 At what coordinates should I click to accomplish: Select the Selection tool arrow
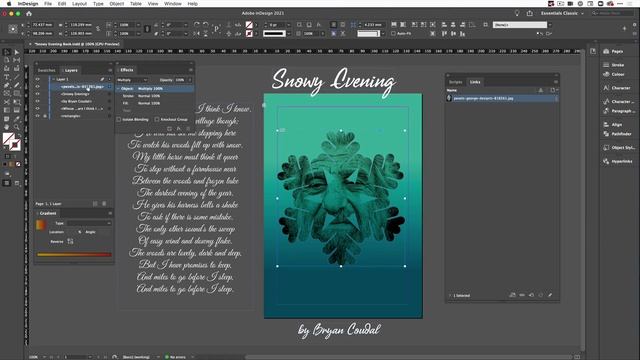tap(7, 52)
